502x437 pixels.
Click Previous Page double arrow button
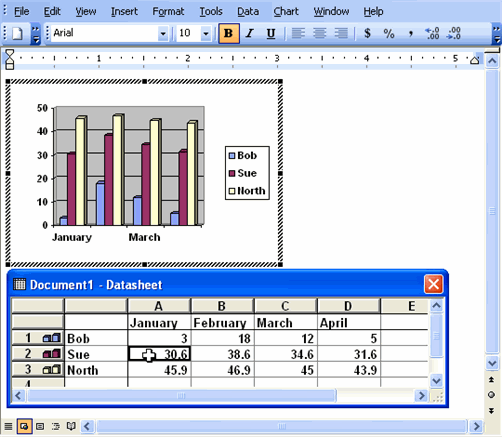tap(492, 379)
